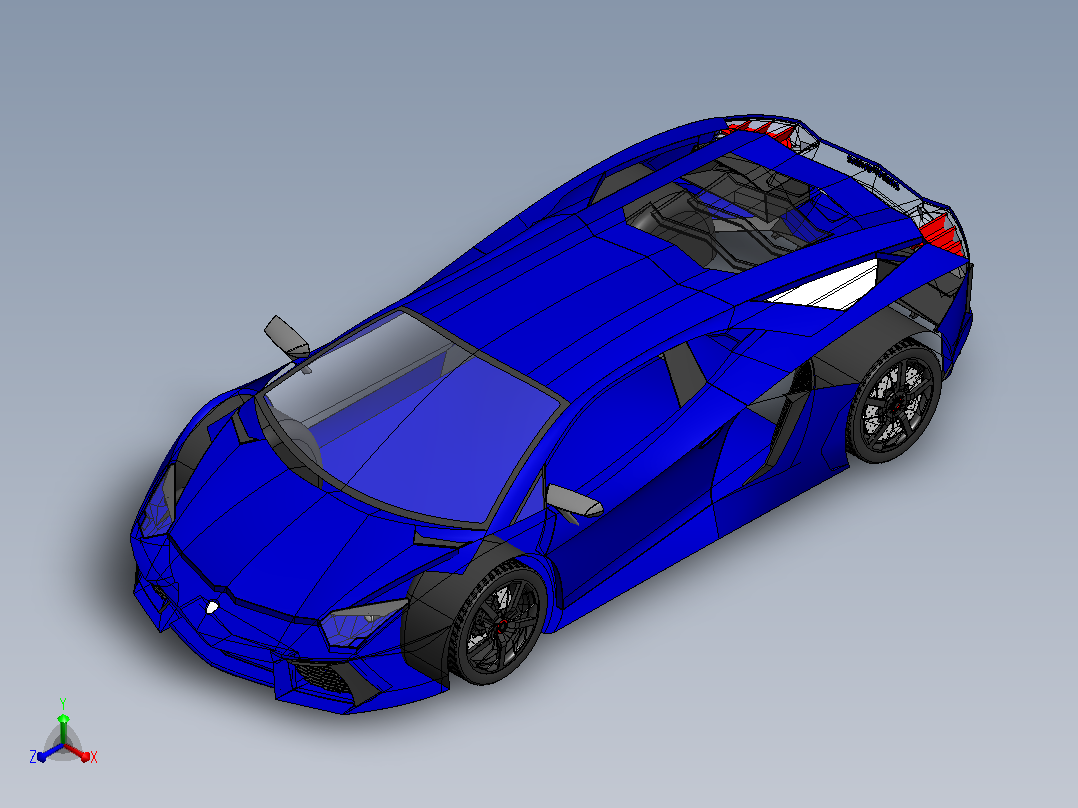Pick the mesh grille in the front bumper
This screenshot has height=808, width=1078.
(x=322, y=676)
